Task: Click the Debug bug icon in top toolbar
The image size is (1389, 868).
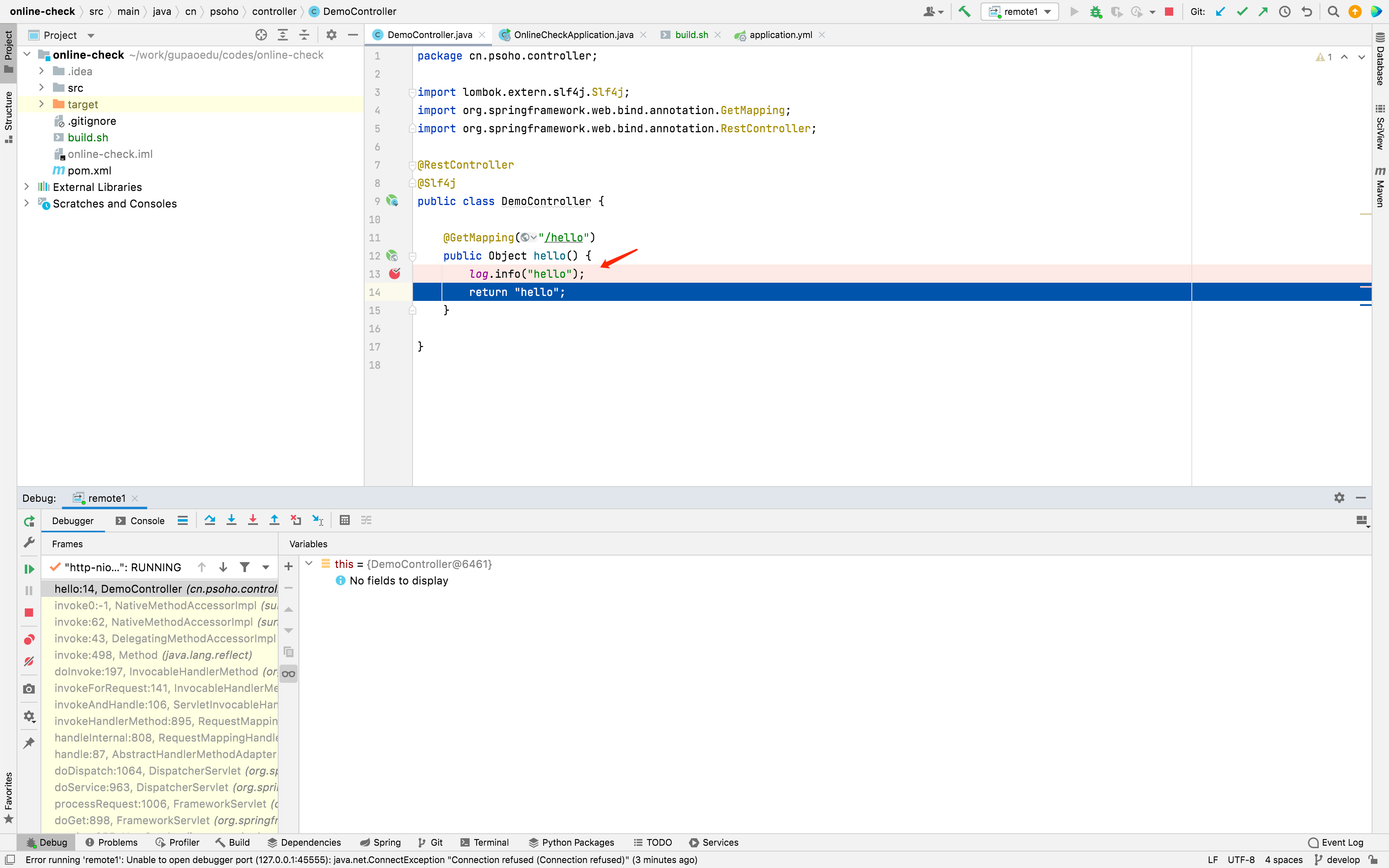Action: [1096, 12]
